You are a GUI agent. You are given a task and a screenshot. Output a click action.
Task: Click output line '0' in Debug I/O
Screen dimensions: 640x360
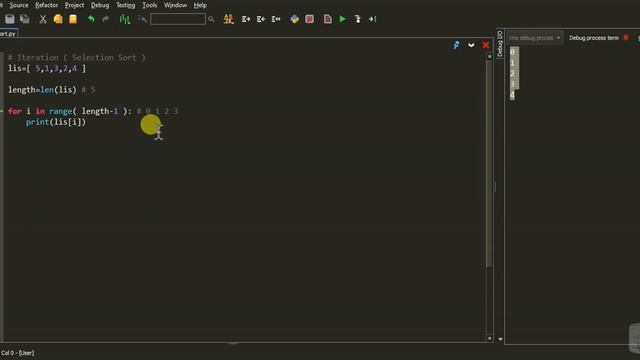[512, 52]
